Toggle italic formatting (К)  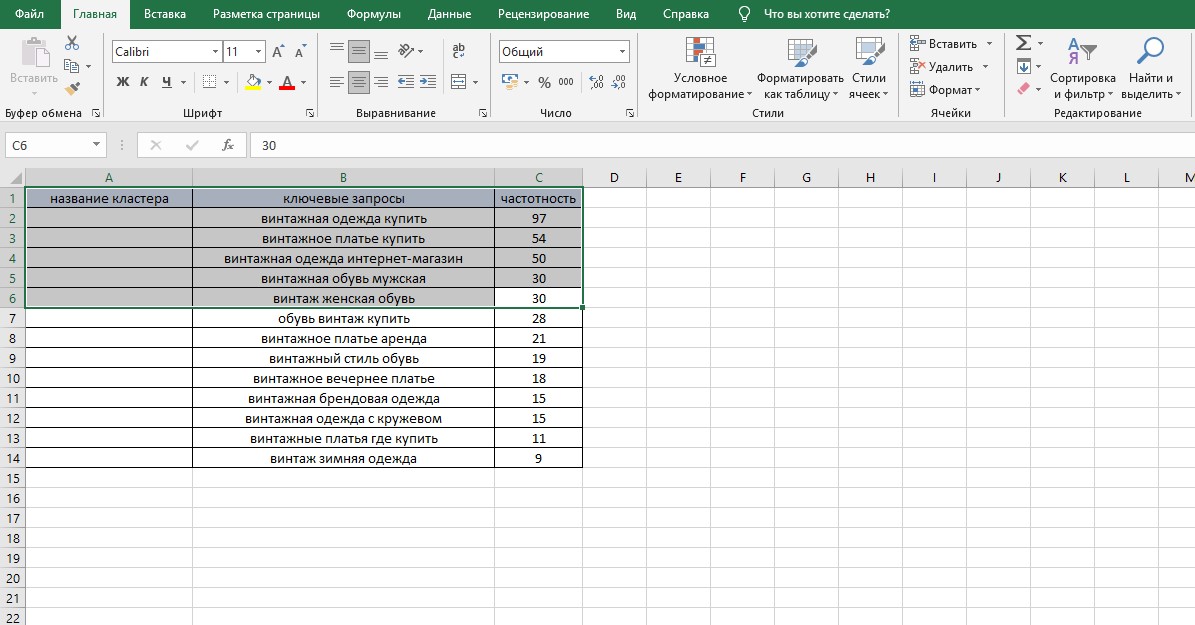[x=144, y=82]
